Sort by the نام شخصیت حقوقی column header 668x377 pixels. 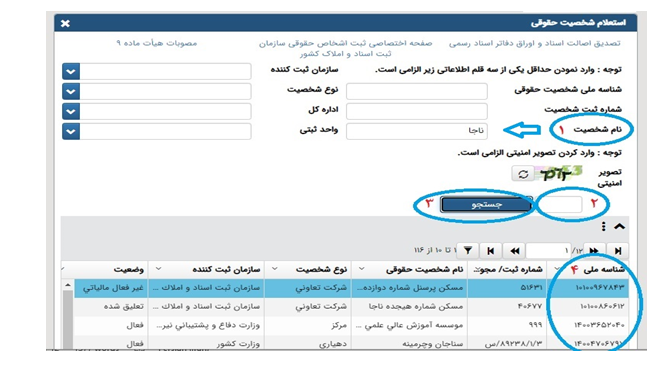point(424,270)
